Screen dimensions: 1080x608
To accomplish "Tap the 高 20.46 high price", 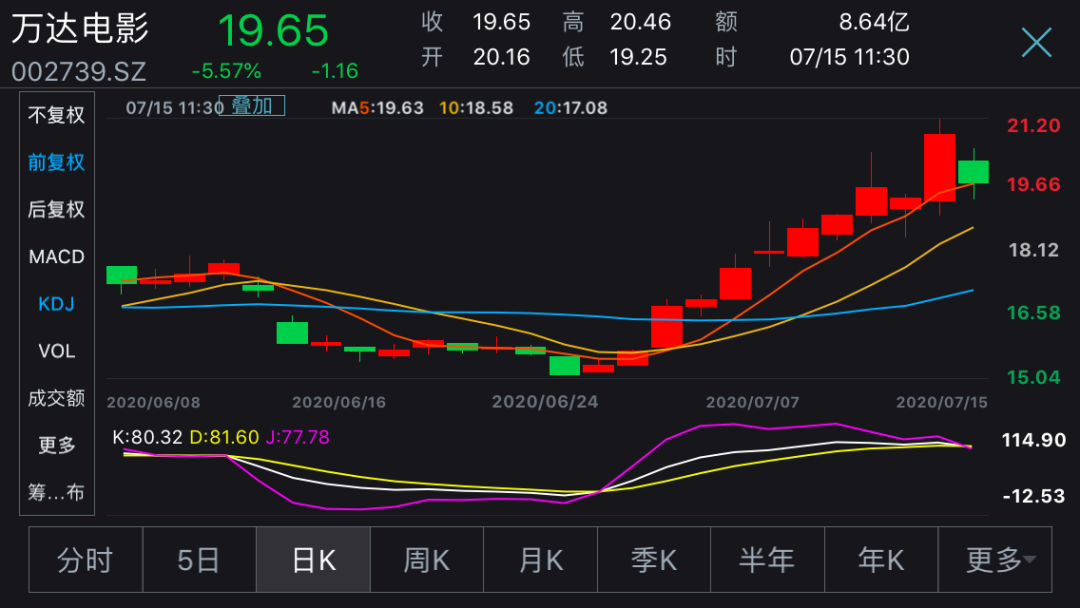I will tap(616, 22).
